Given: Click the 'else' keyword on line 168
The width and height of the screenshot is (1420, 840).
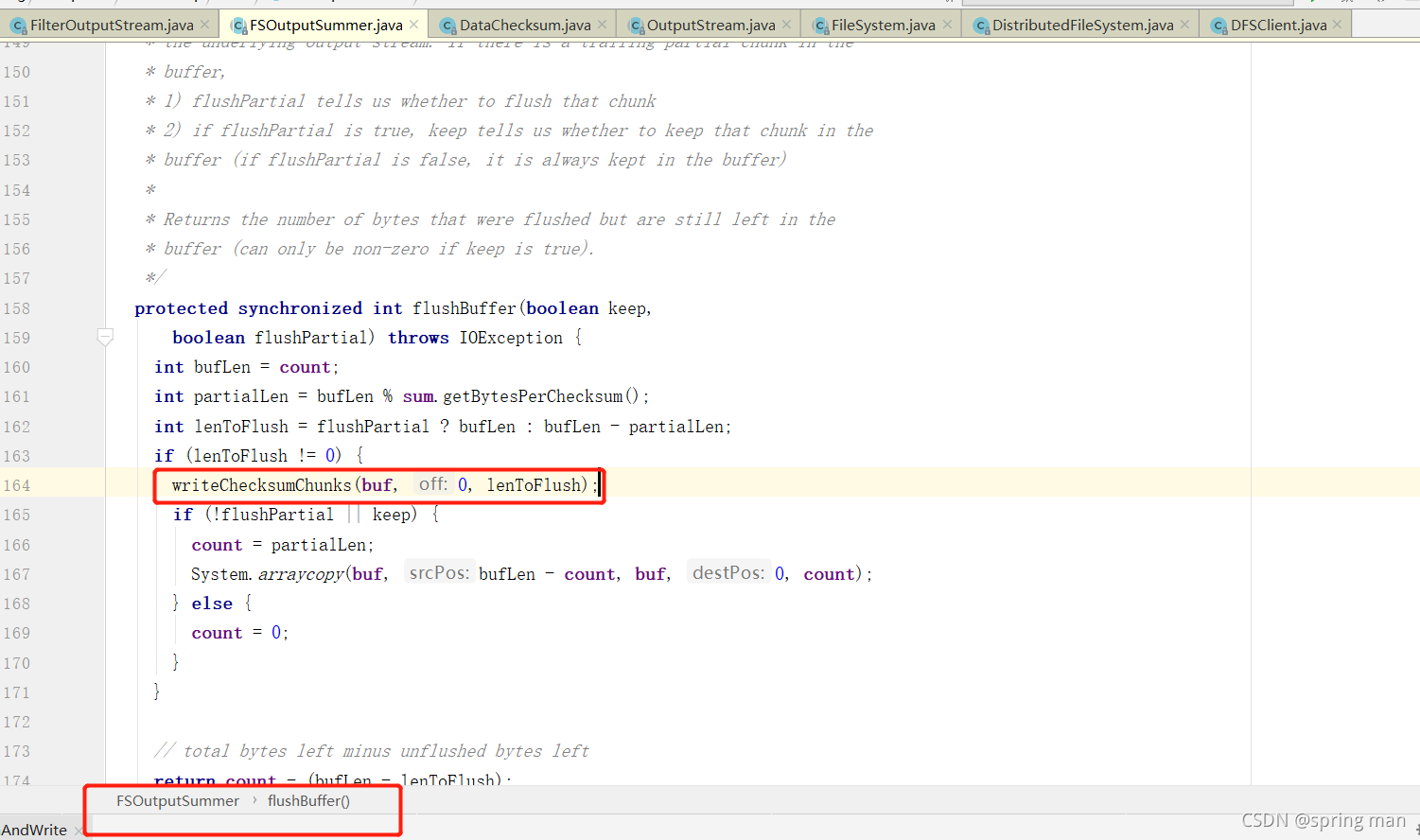Looking at the screenshot, I should [212, 604].
